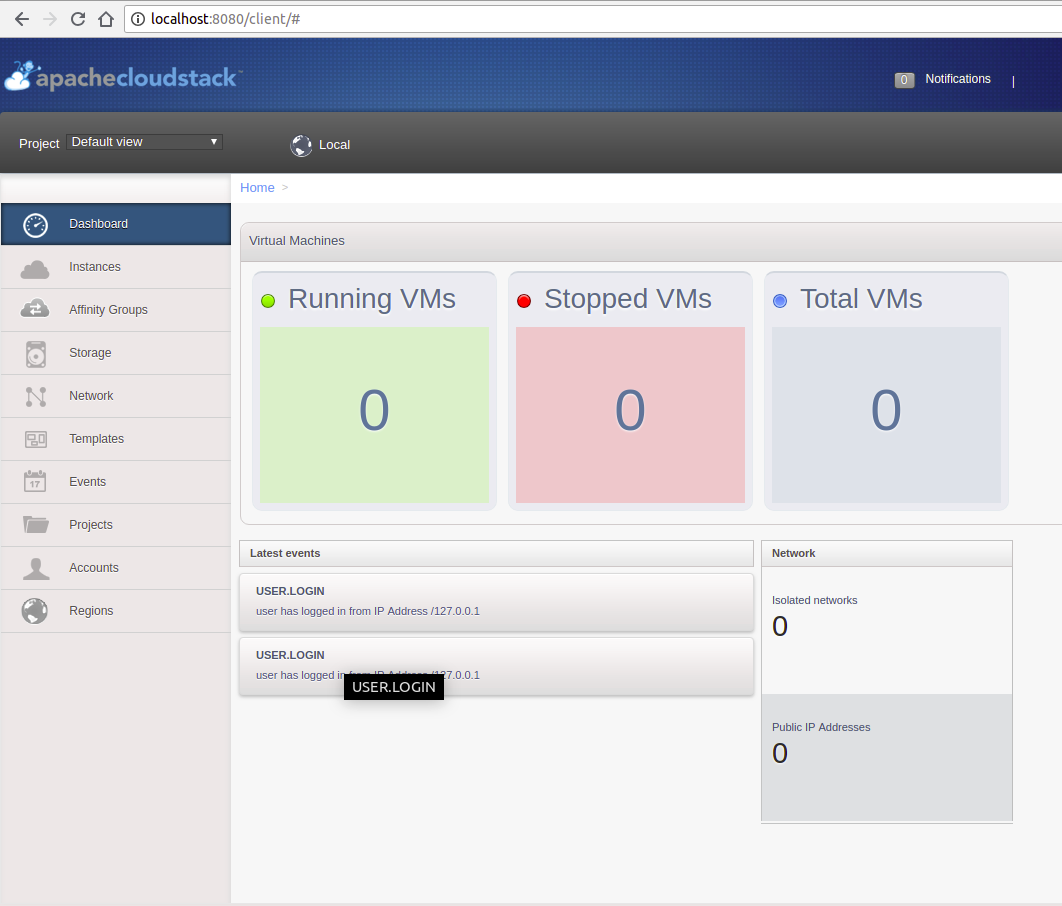Screen dimensions: 1062x906
Task: Click the Total VMs gray count tile
Action: [x=887, y=415]
